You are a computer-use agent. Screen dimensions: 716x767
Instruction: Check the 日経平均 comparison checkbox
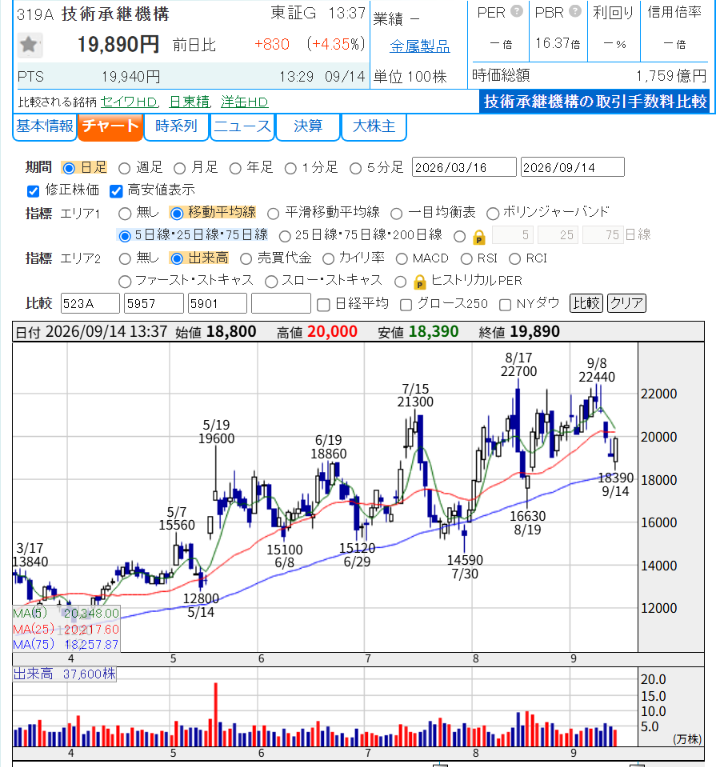pos(323,305)
